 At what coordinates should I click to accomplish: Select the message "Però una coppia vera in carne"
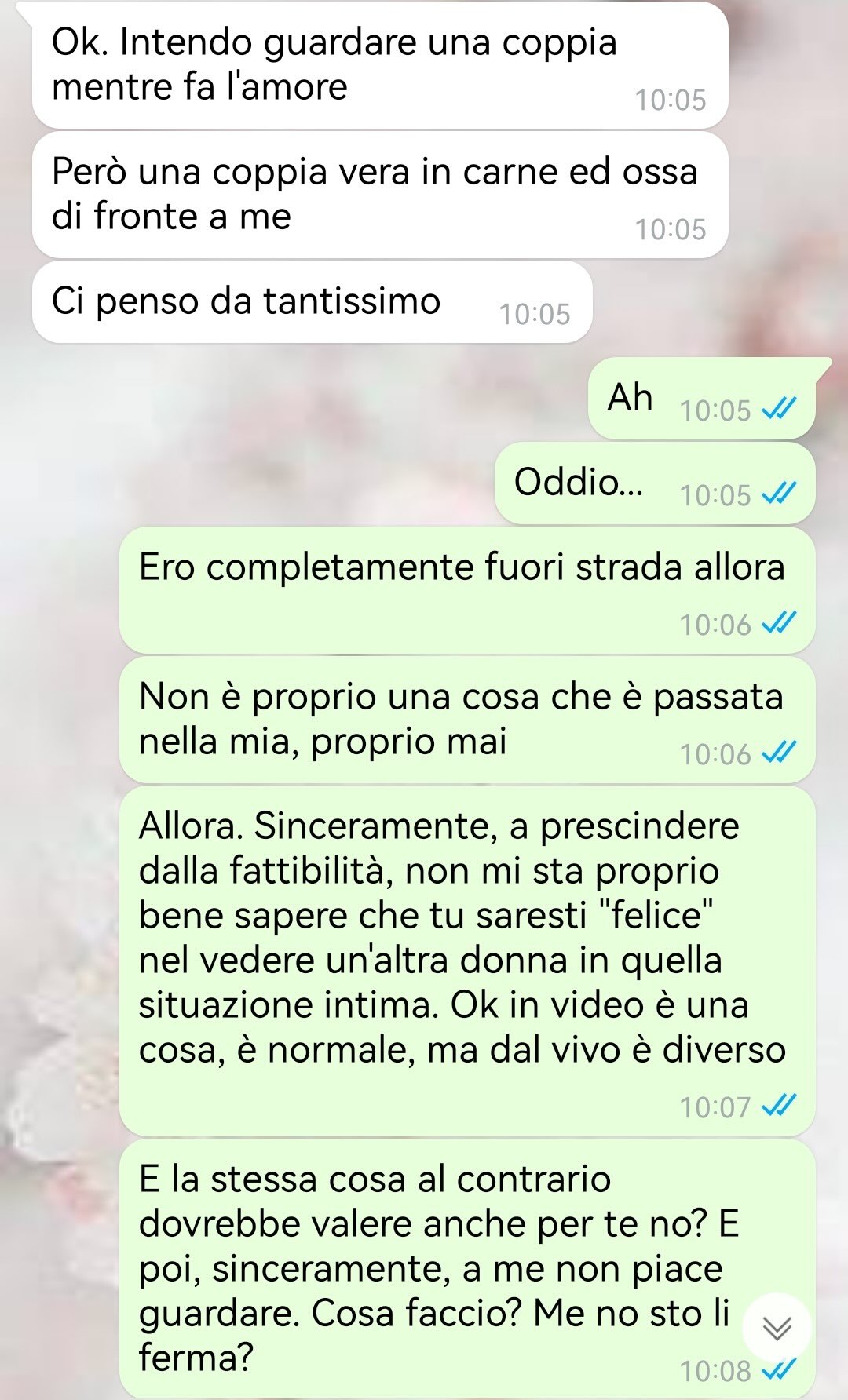click(x=380, y=195)
